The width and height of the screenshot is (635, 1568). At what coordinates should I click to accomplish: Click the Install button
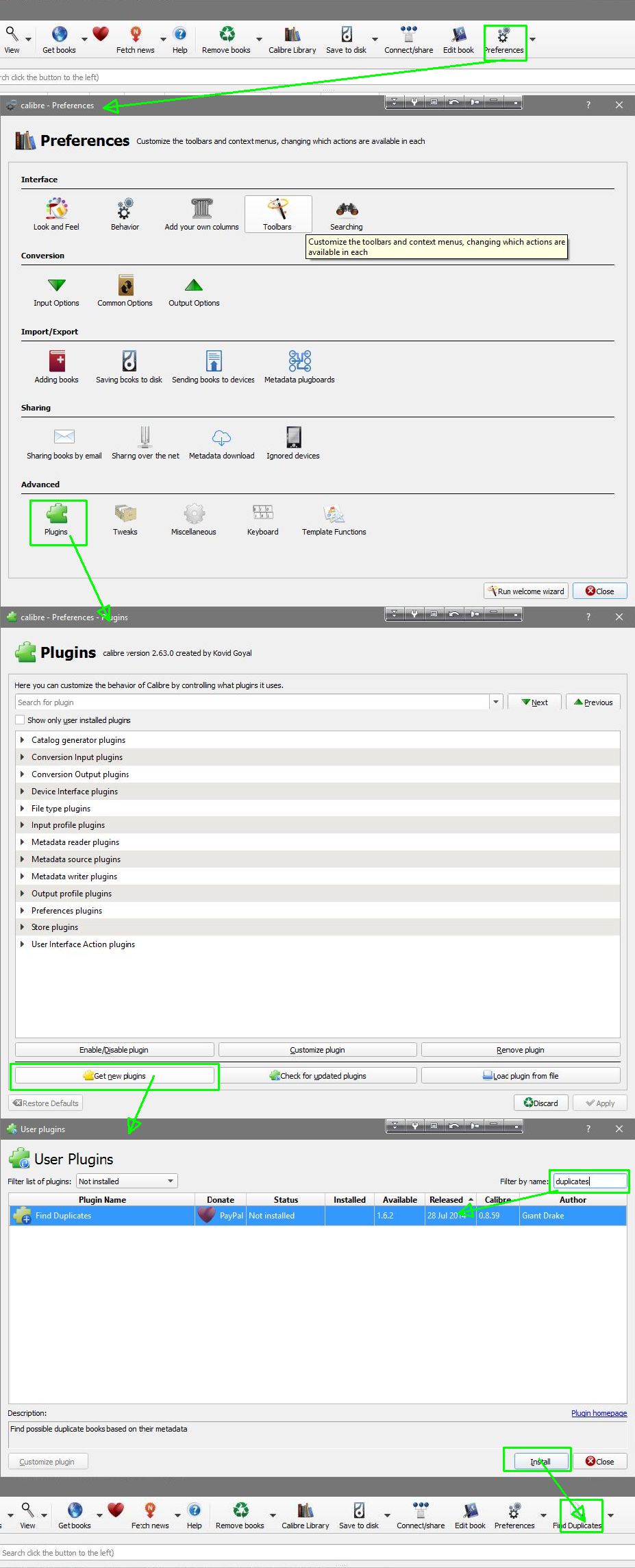click(540, 1461)
